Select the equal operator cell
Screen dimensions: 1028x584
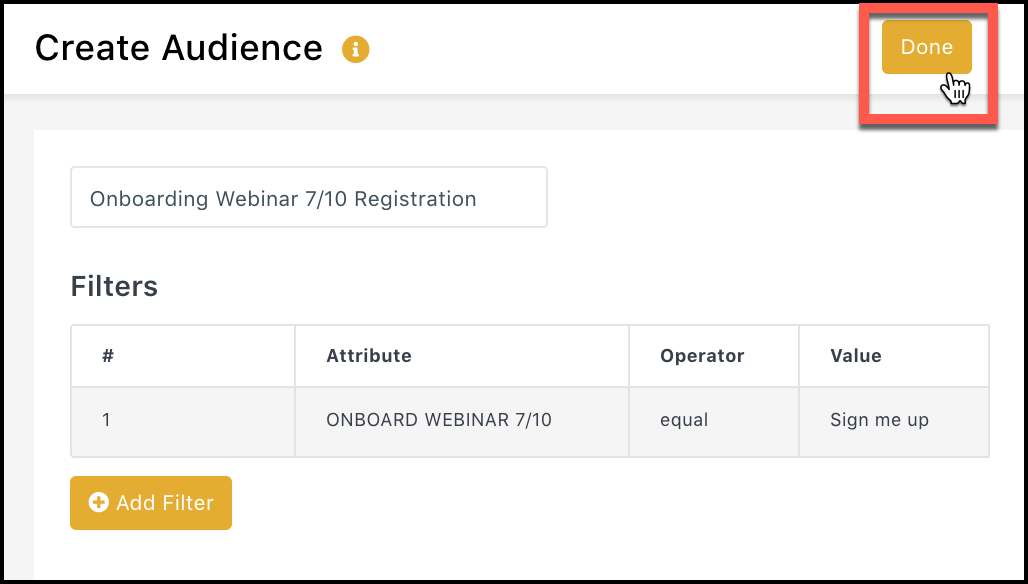click(713, 421)
